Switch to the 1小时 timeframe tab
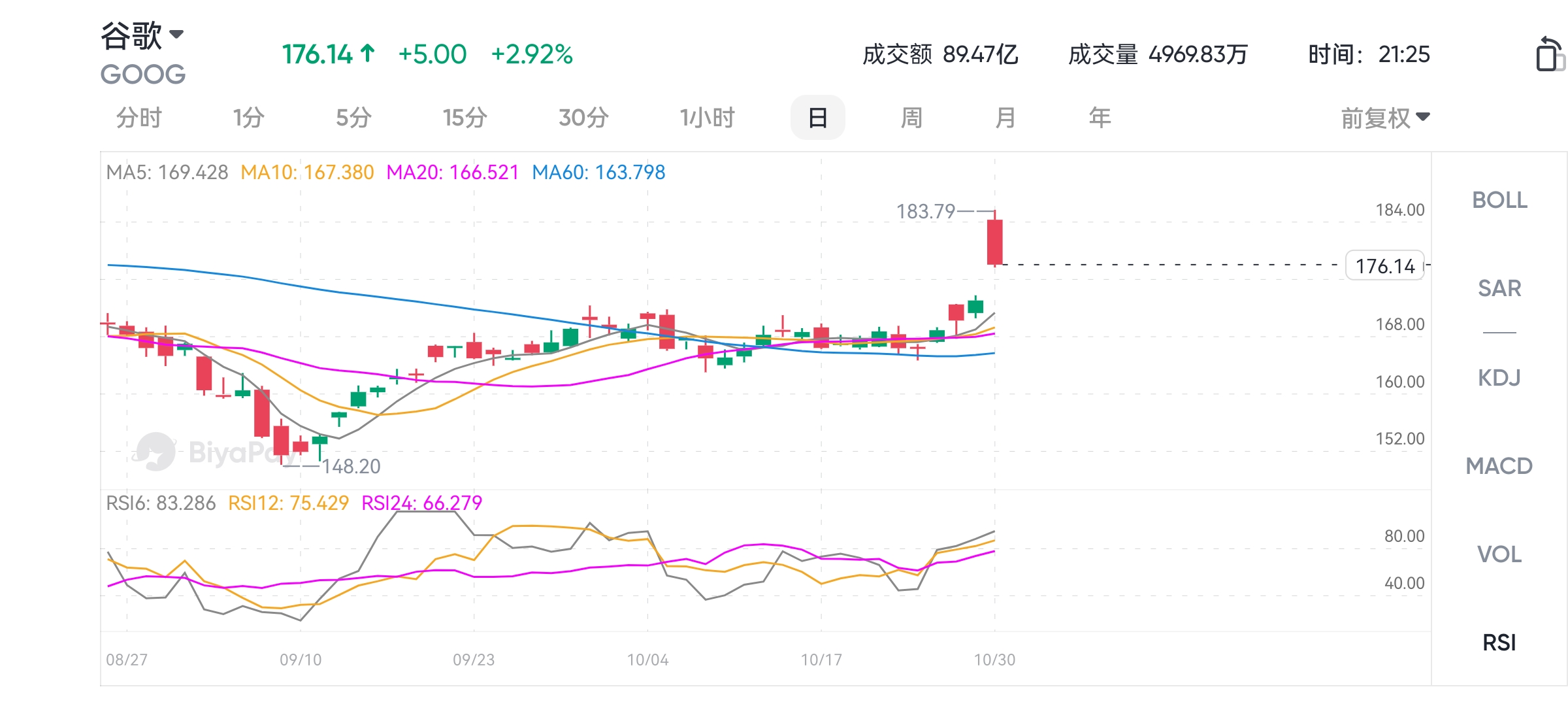Viewport: 1568px width, 706px height. pos(708,118)
